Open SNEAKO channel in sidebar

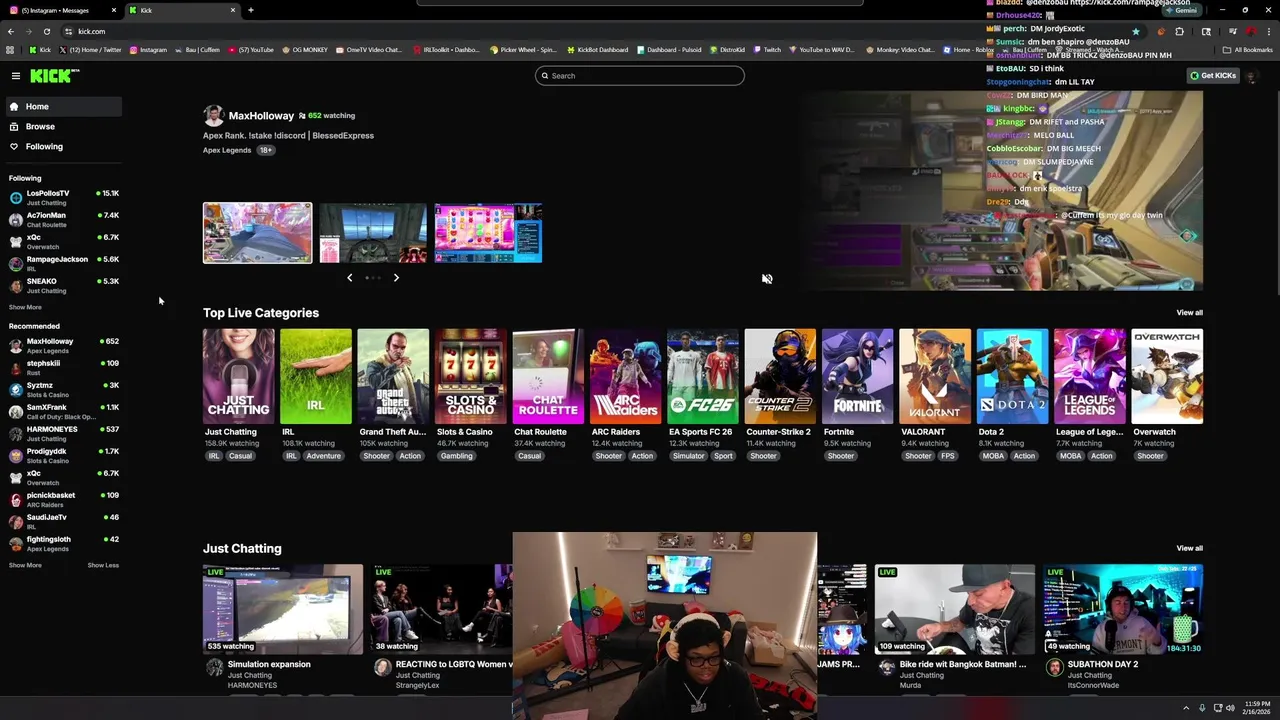pyautogui.click(x=64, y=285)
